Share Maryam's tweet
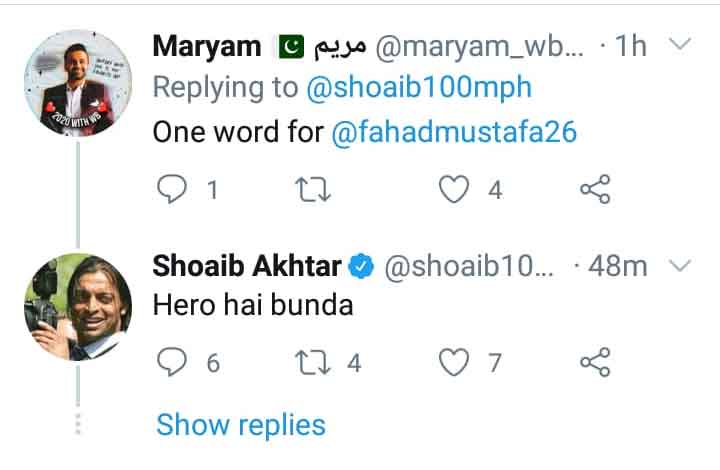 (595, 189)
